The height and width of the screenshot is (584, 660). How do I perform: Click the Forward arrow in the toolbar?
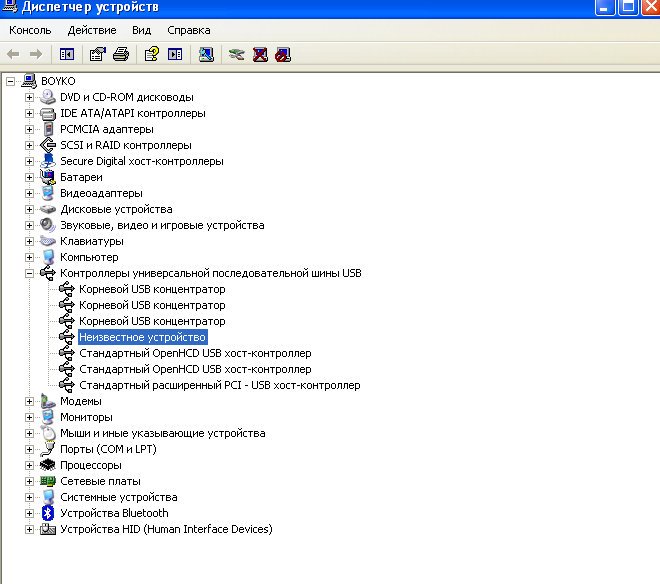pyautogui.click(x=36, y=54)
